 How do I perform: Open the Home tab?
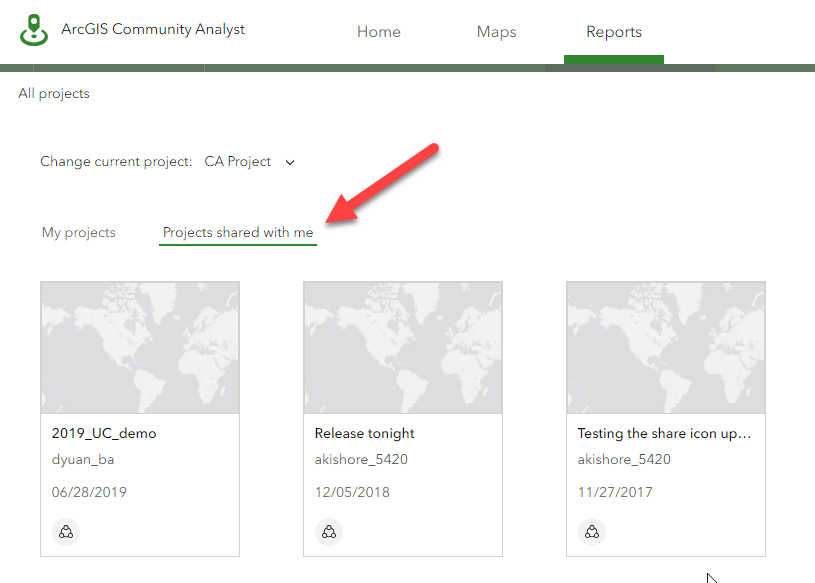(x=378, y=32)
